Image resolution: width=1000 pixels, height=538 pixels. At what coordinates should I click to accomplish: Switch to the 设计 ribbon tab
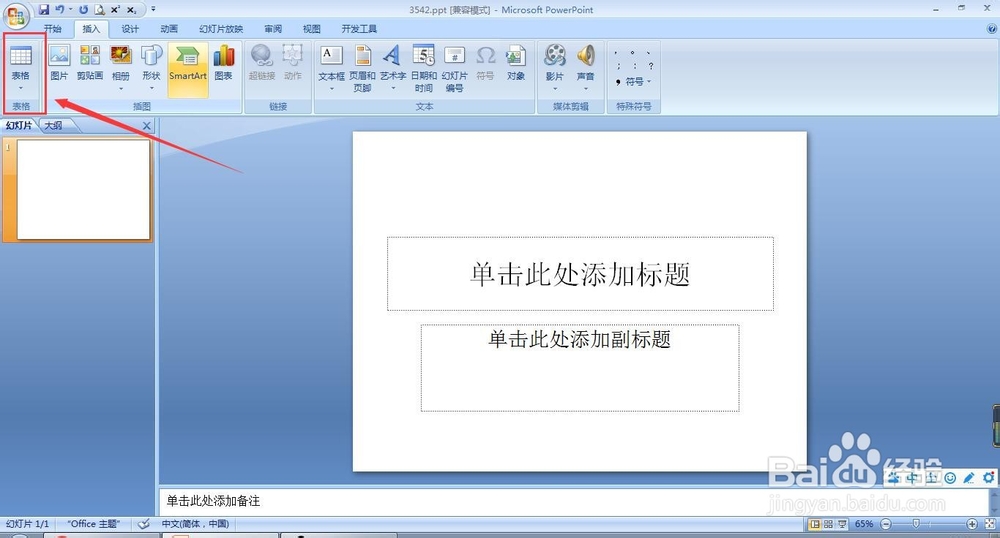click(x=130, y=29)
